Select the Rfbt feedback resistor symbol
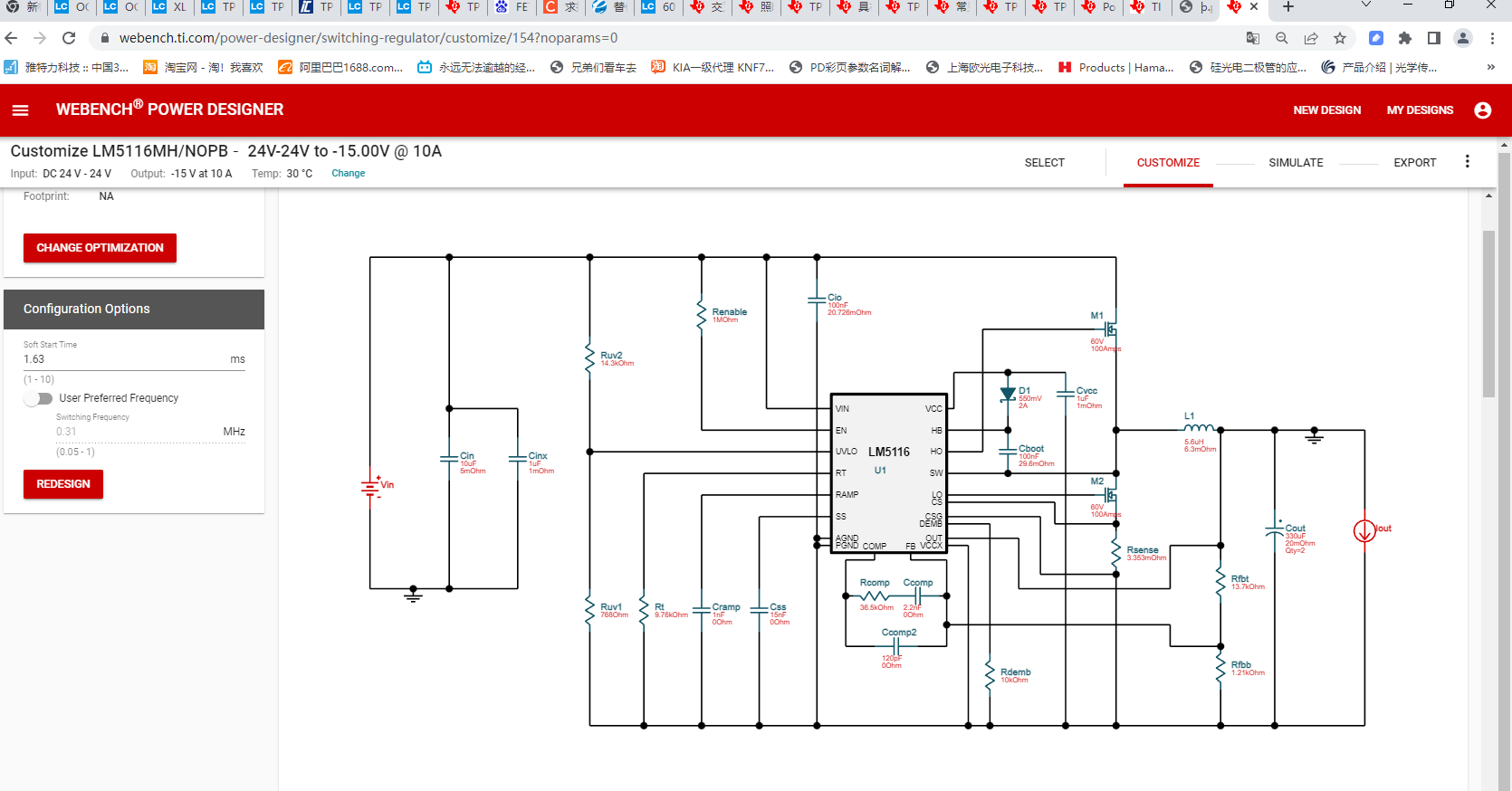The height and width of the screenshot is (791, 1512). (x=1220, y=581)
